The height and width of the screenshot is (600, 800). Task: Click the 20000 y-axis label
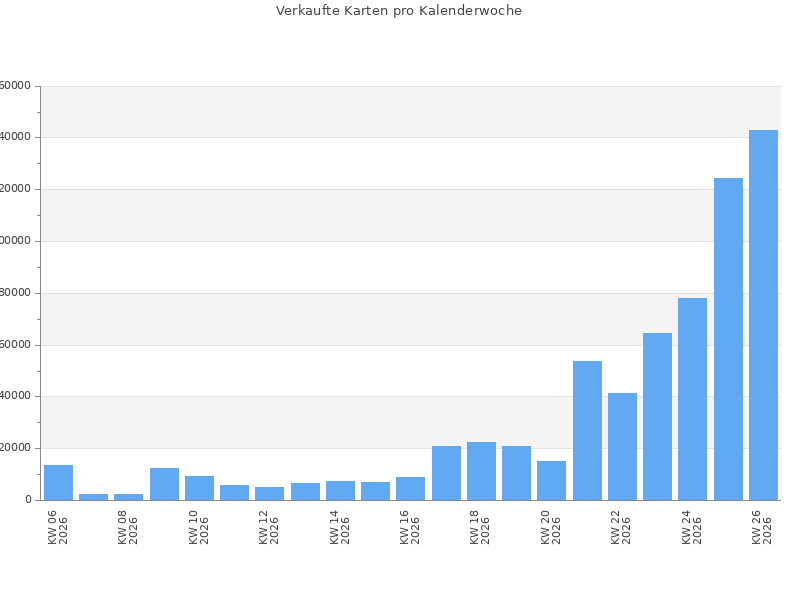(x=16, y=448)
